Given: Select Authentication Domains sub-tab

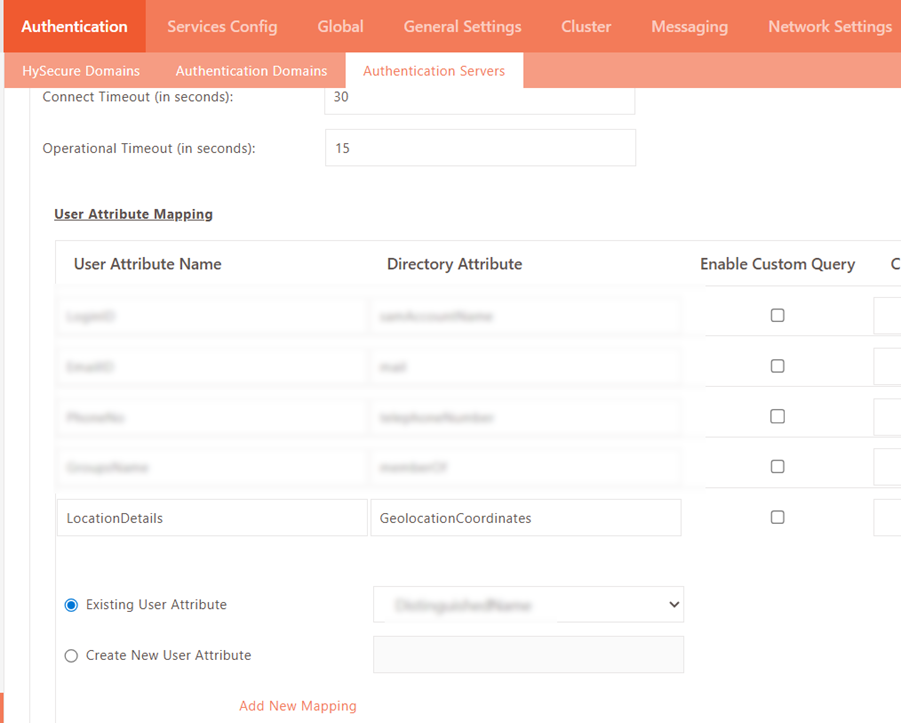Looking at the screenshot, I should (x=251, y=71).
